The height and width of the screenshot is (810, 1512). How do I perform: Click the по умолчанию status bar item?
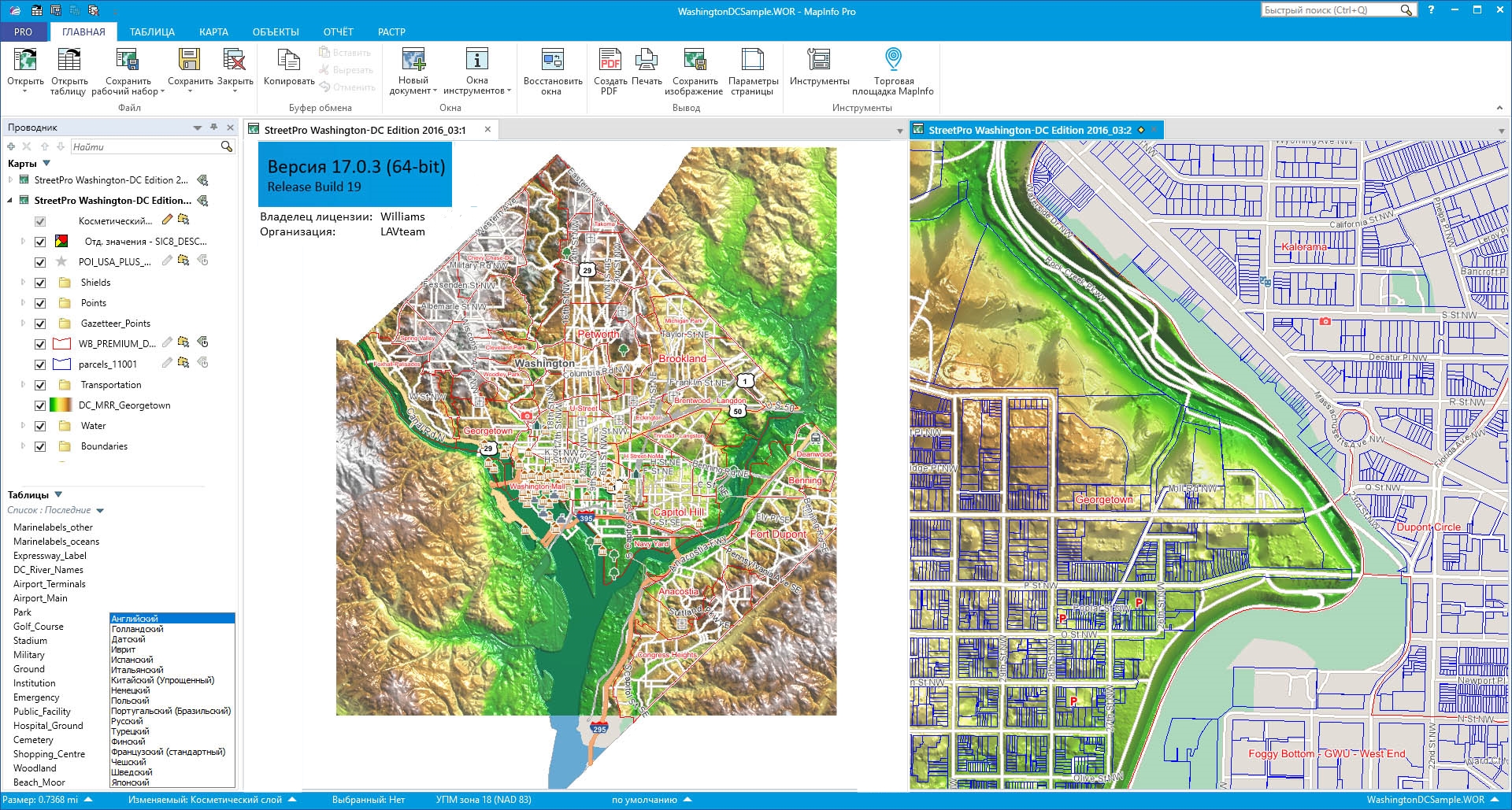coord(651,800)
